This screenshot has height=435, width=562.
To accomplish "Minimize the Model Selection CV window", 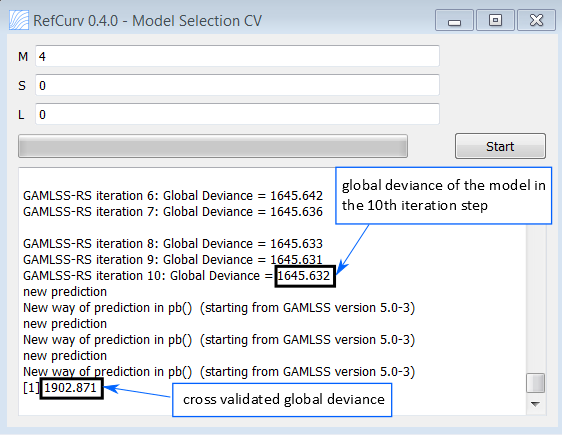I will (x=454, y=20).
